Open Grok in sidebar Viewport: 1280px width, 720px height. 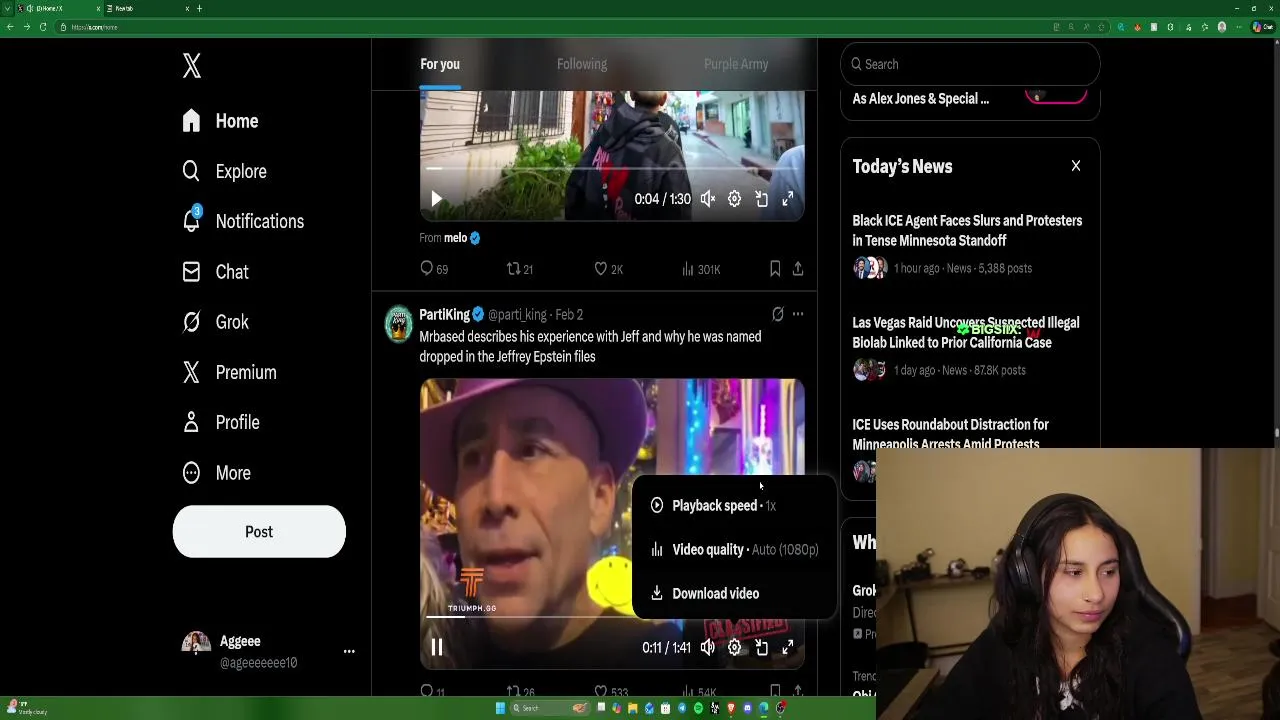pyautogui.click(x=215, y=322)
